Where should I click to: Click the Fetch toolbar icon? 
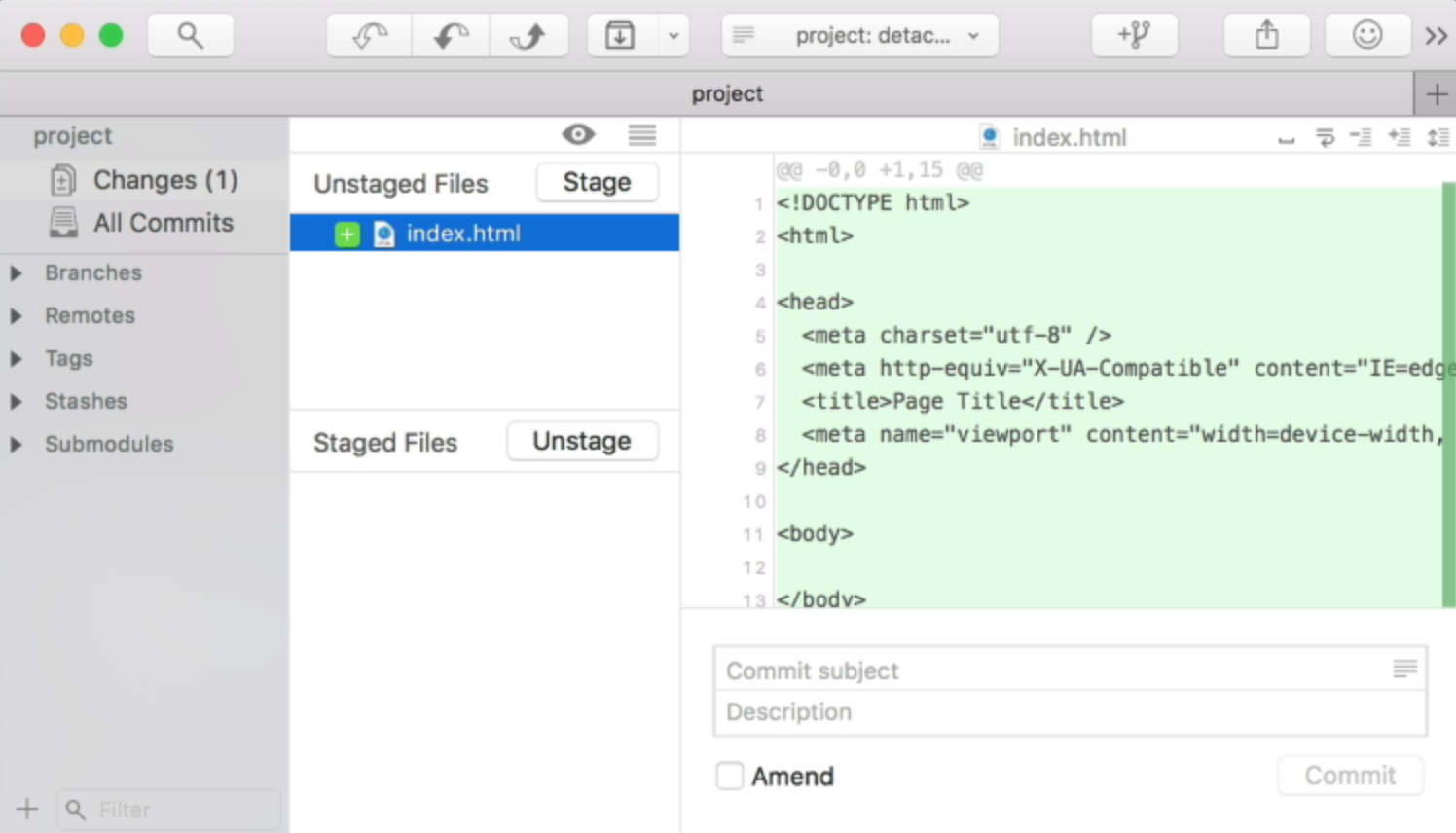[x=370, y=36]
